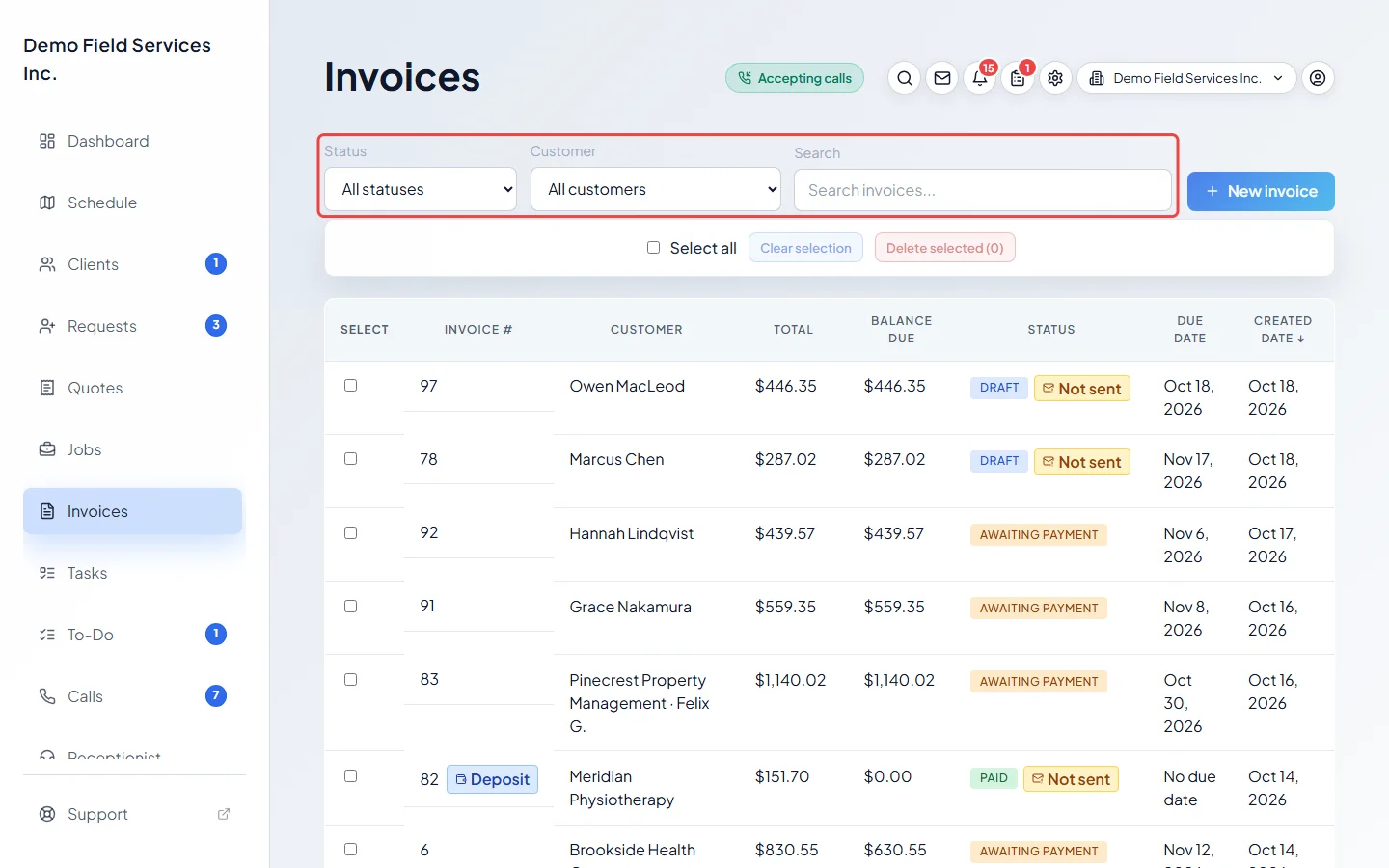Click the New invoice button
1389x868 pixels.
tap(1261, 191)
